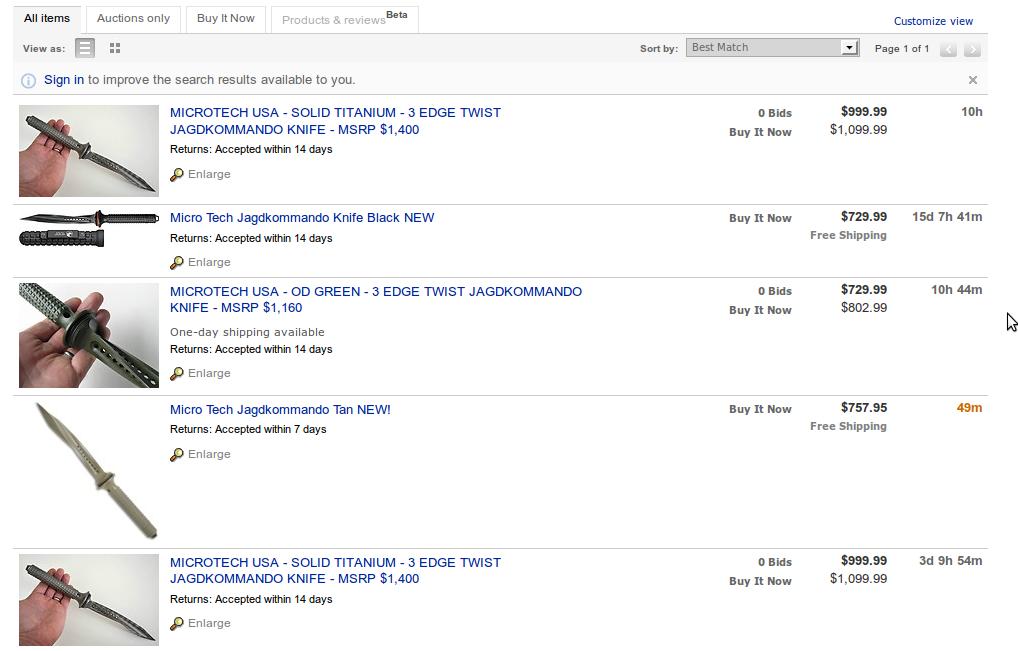Switch to gallery grid view icon
Image resolution: width=1018 pixels, height=651 pixels.
pos(115,48)
